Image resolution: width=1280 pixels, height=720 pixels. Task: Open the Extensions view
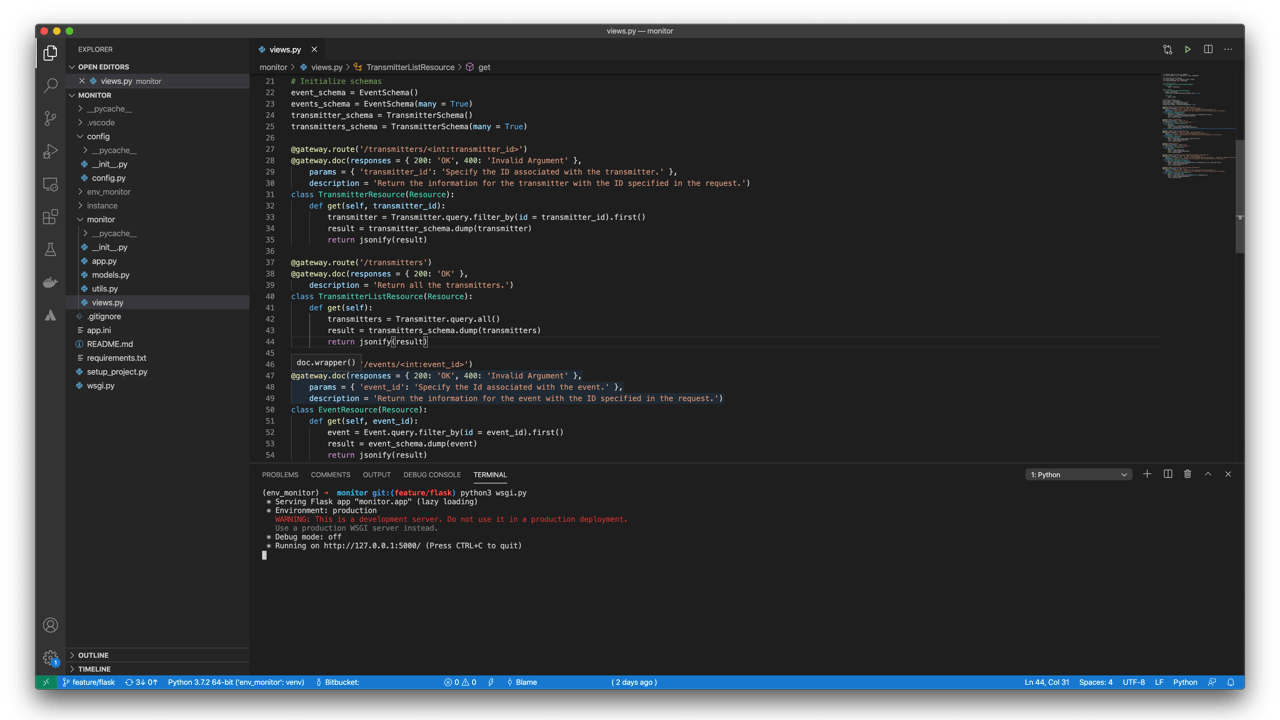coord(50,217)
